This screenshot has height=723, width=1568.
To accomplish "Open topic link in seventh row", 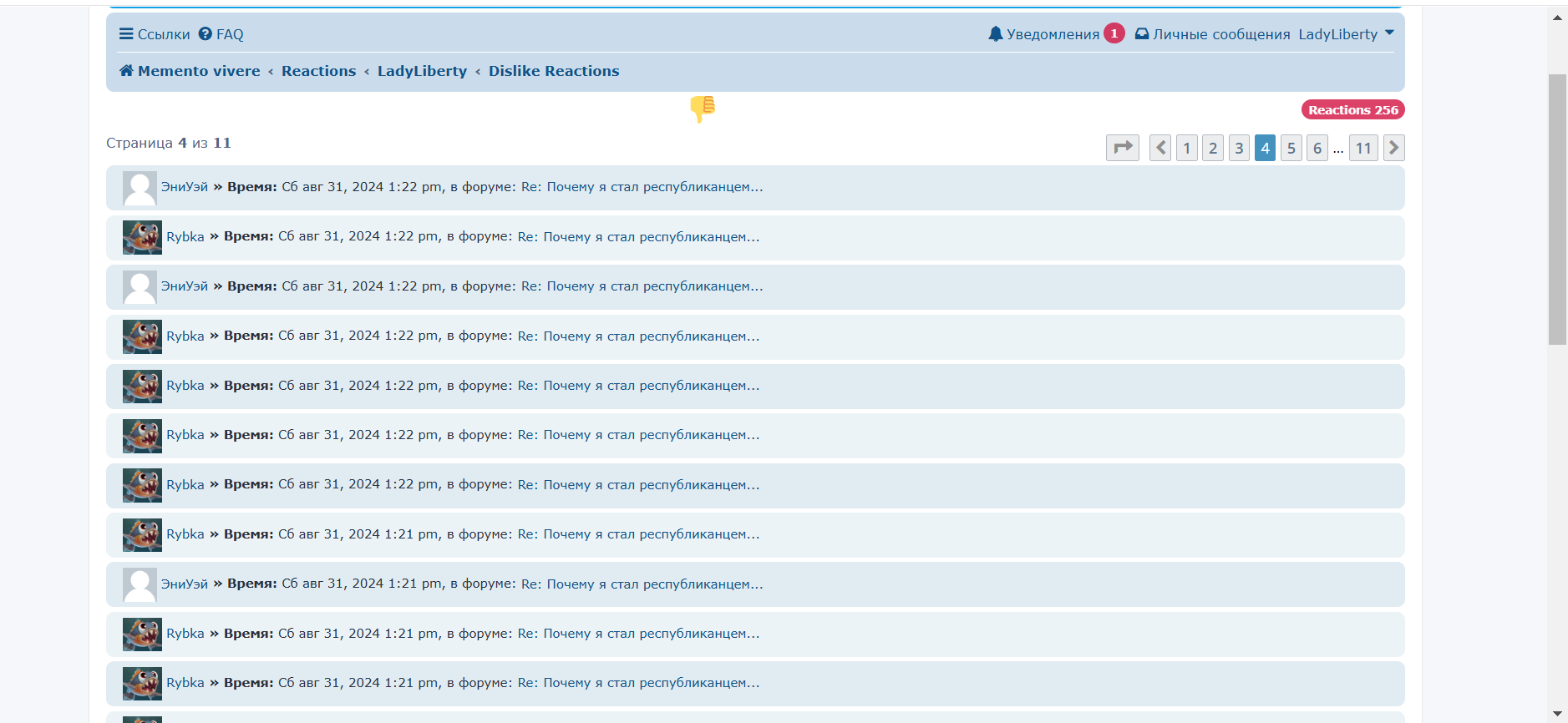I will (x=638, y=485).
